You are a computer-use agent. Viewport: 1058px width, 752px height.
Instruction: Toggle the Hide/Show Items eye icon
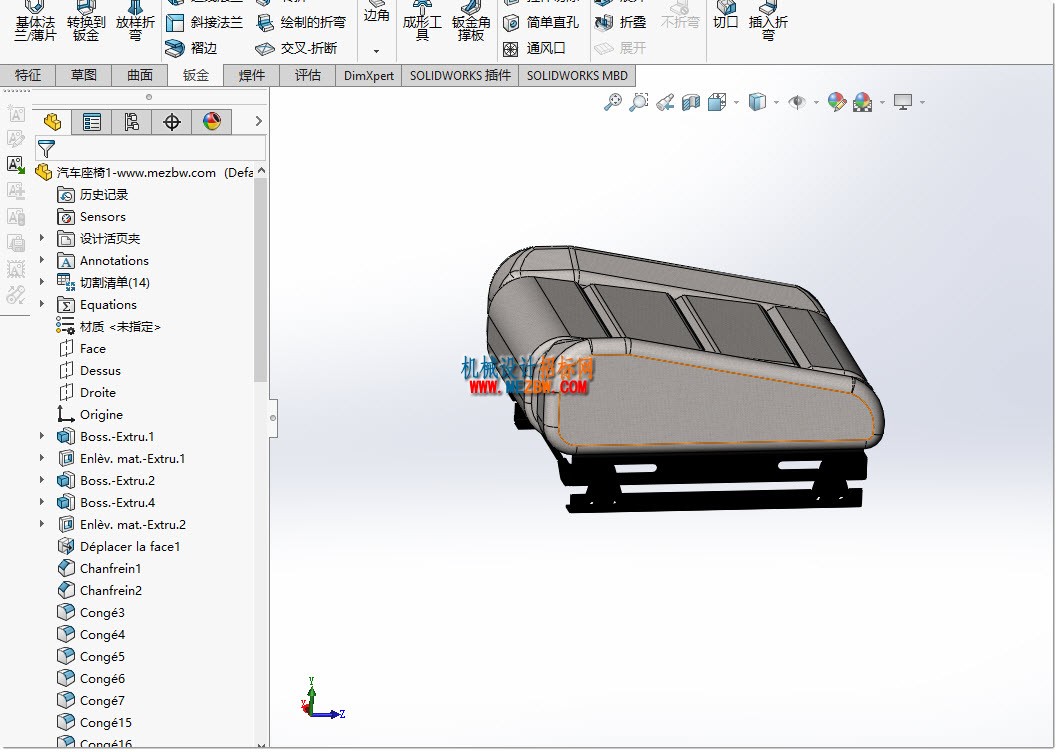(797, 103)
